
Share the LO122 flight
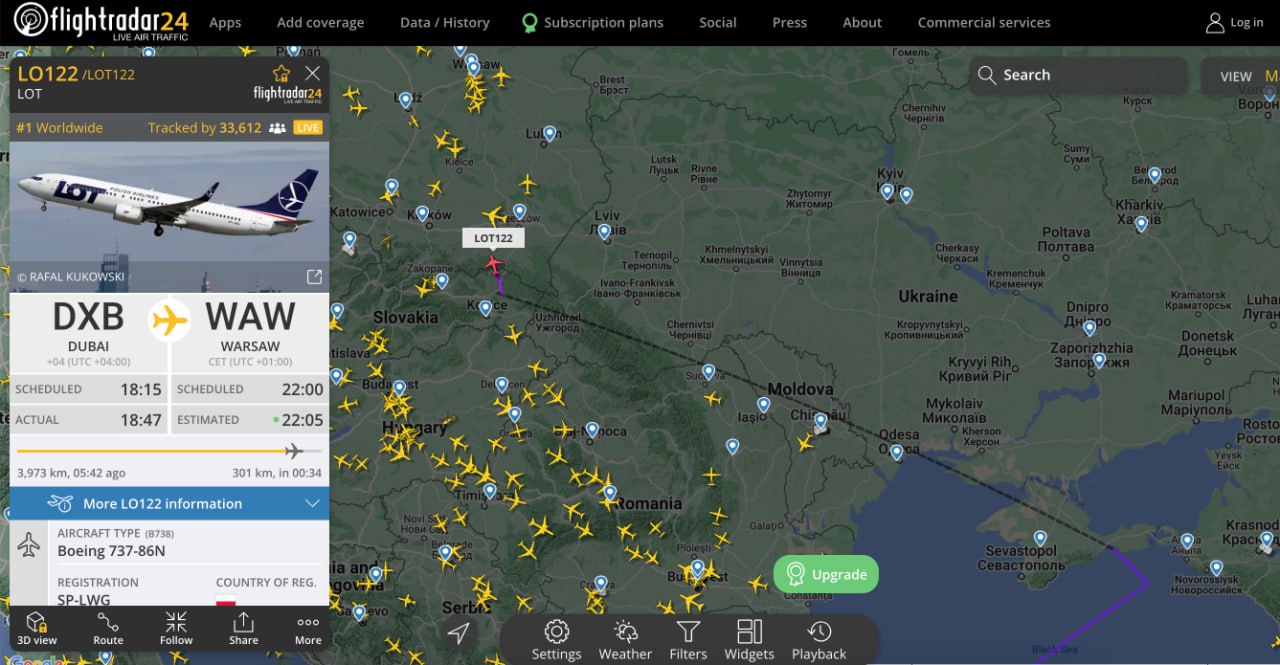click(x=243, y=629)
